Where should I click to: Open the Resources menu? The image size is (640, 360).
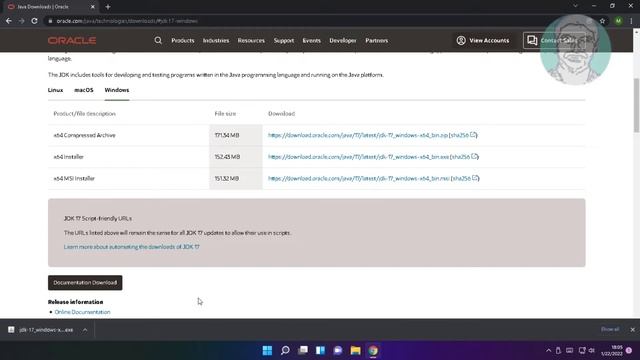[x=251, y=40]
